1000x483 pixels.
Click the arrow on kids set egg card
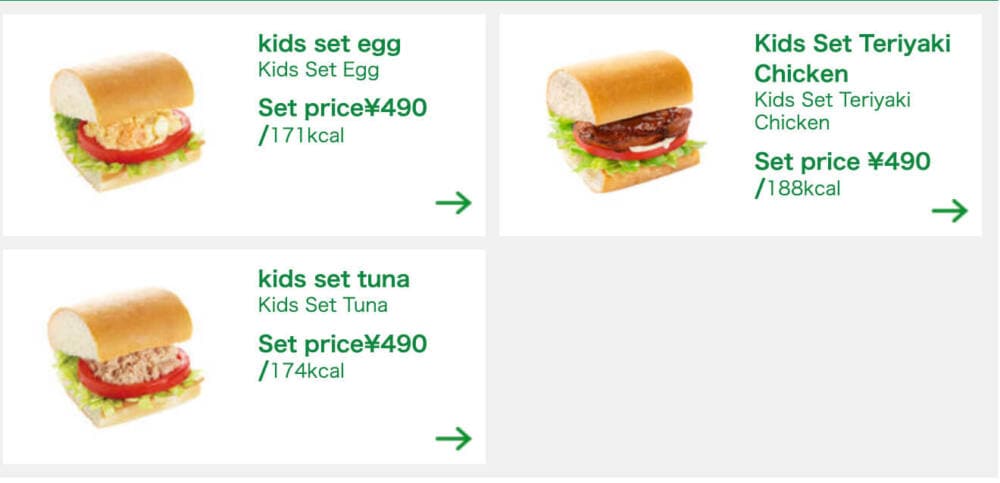453,203
